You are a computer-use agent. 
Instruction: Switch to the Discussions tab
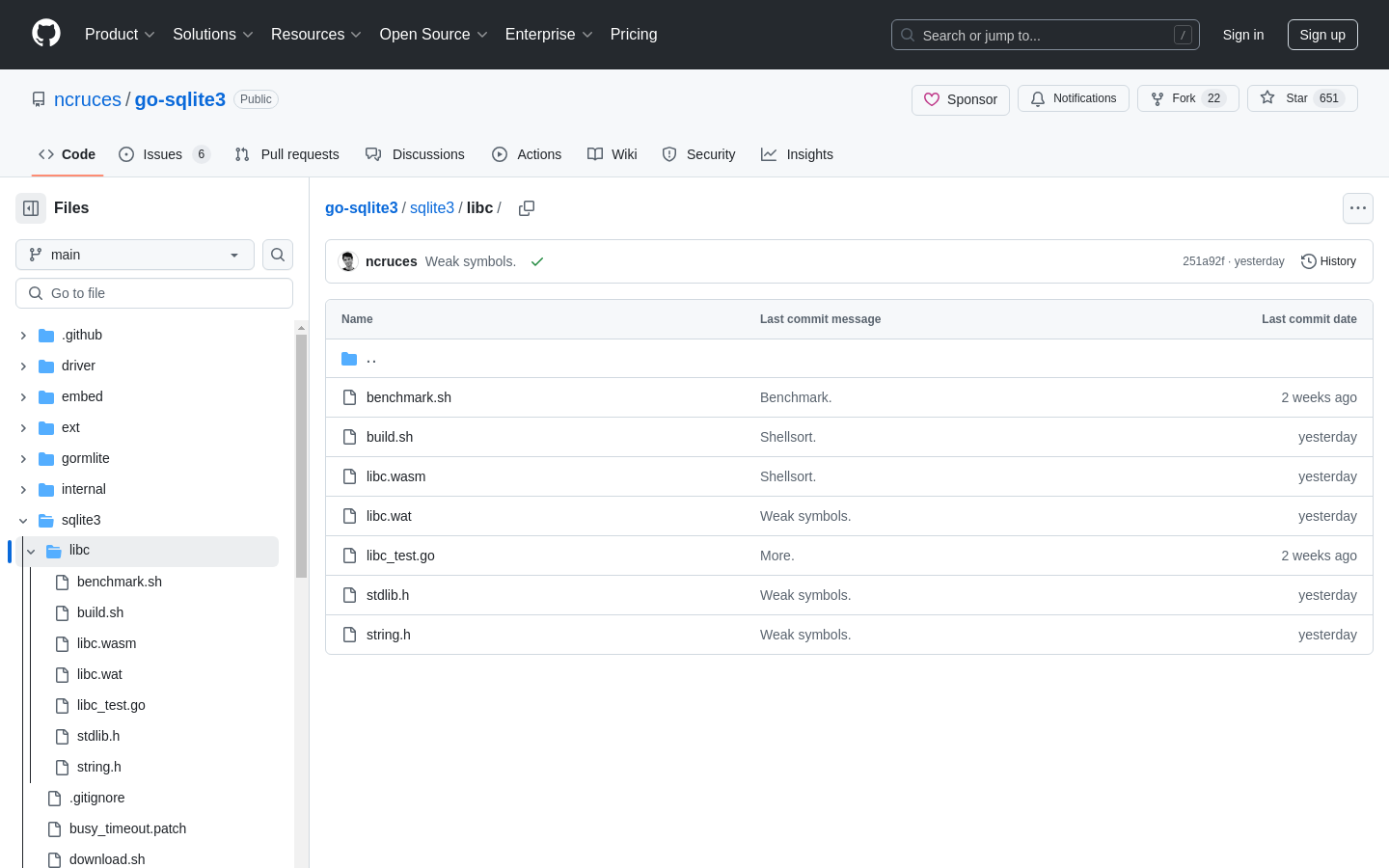(x=415, y=154)
